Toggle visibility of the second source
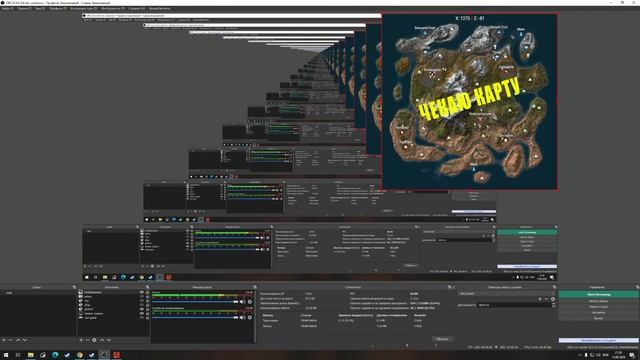The image size is (640, 360). coord(142,297)
